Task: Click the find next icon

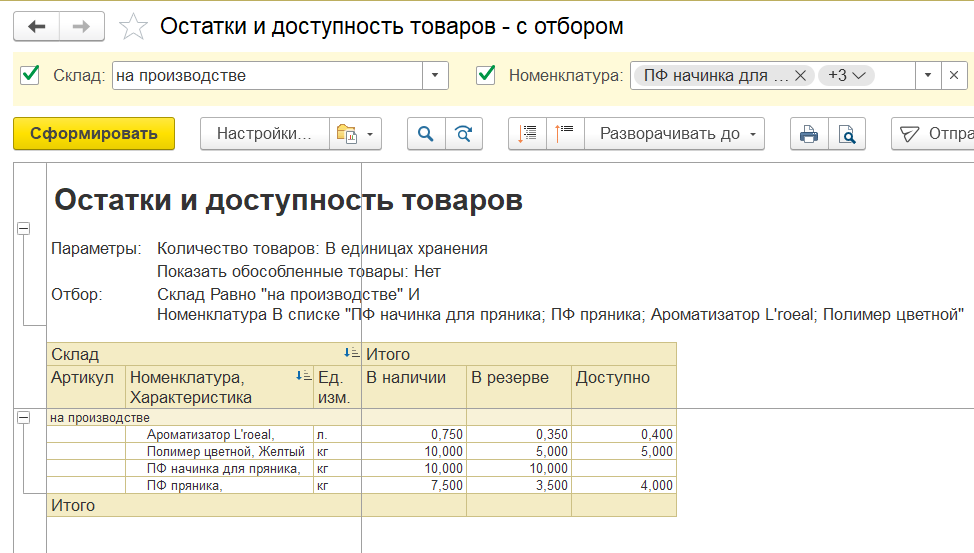Action: (463, 134)
